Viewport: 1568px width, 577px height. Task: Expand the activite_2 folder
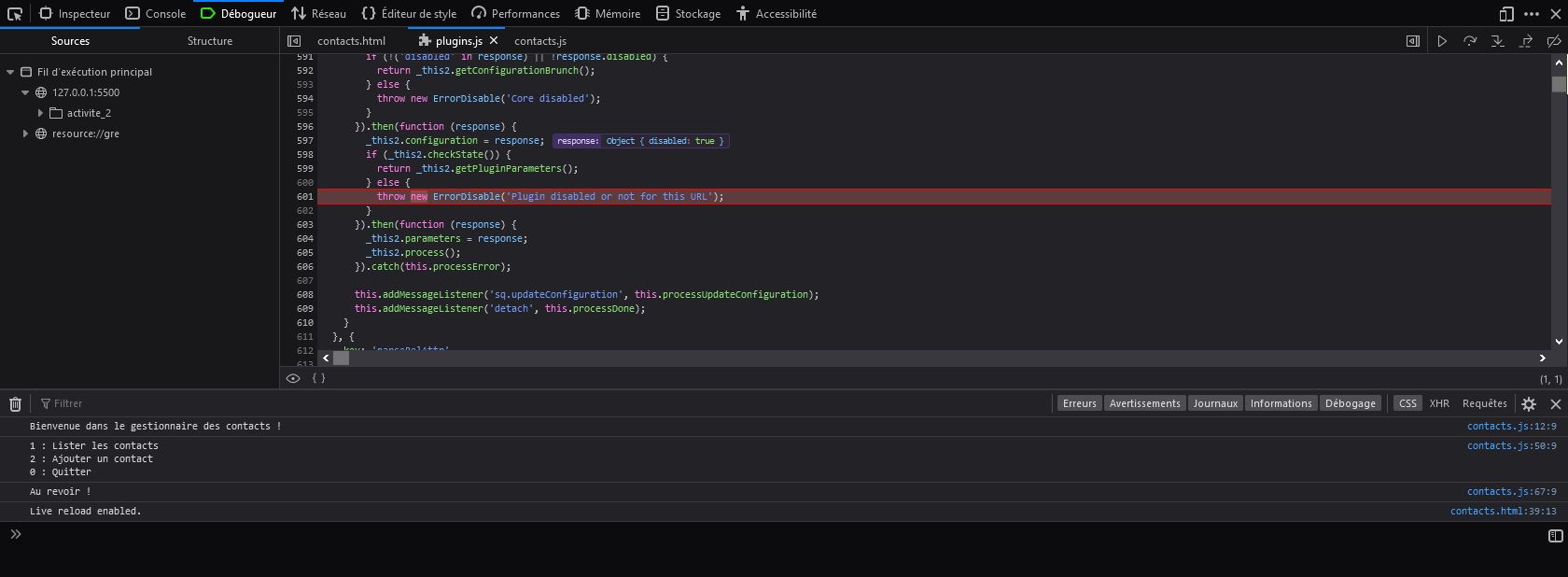tap(40, 113)
